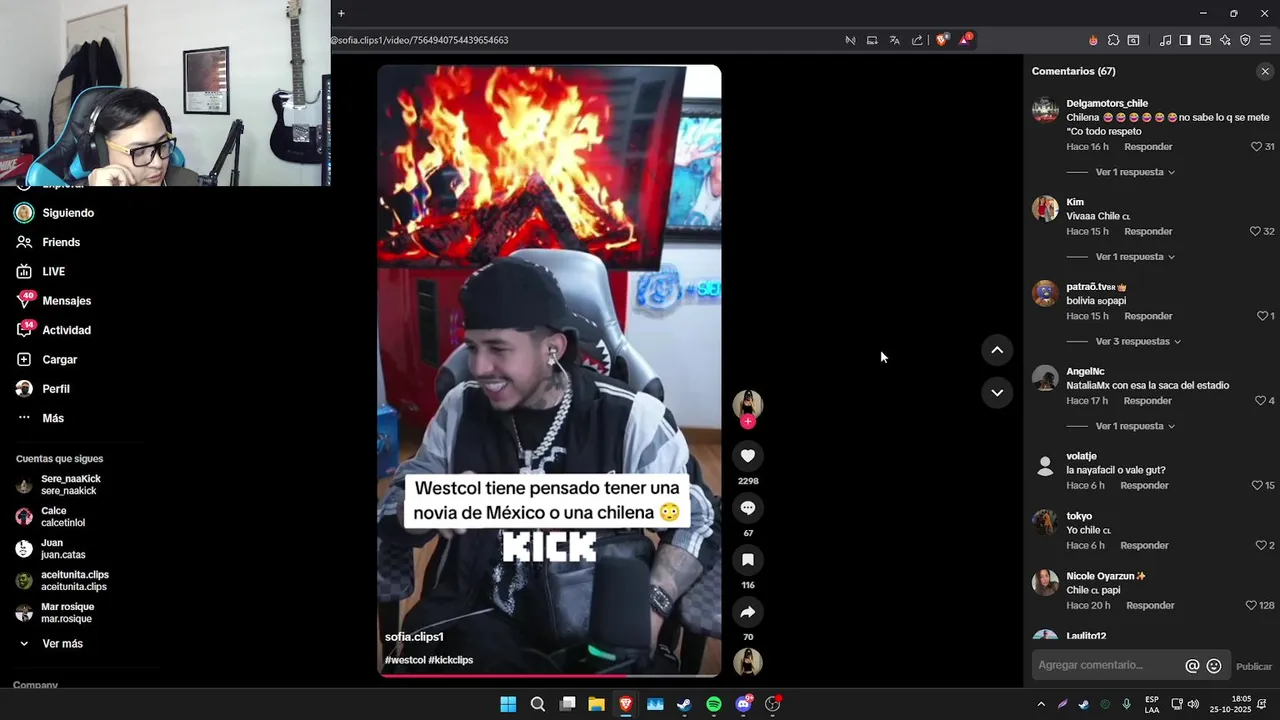Image resolution: width=1280 pixels, height=720 pixels.
Task: Open comments via the speech bubble icon
Action: pos(747,508)
